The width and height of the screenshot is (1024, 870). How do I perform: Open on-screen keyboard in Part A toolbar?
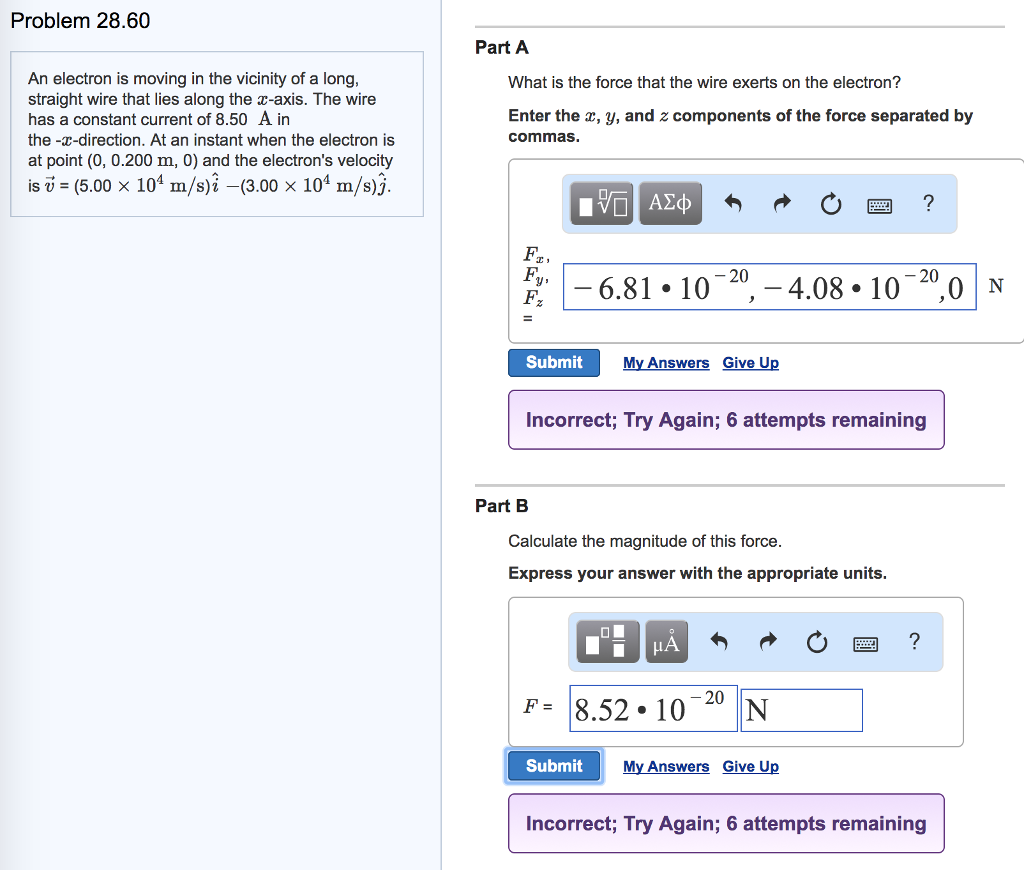(879, 203)
